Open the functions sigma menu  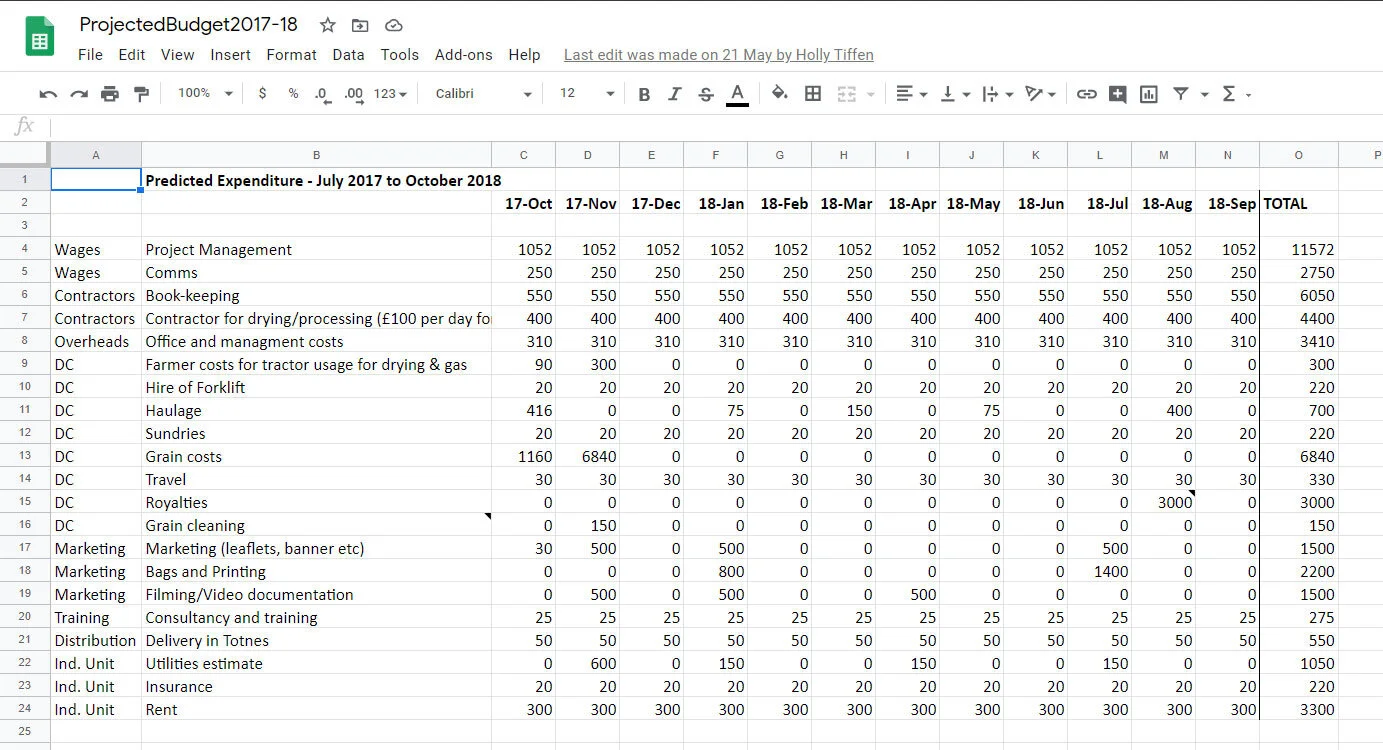1236,93
